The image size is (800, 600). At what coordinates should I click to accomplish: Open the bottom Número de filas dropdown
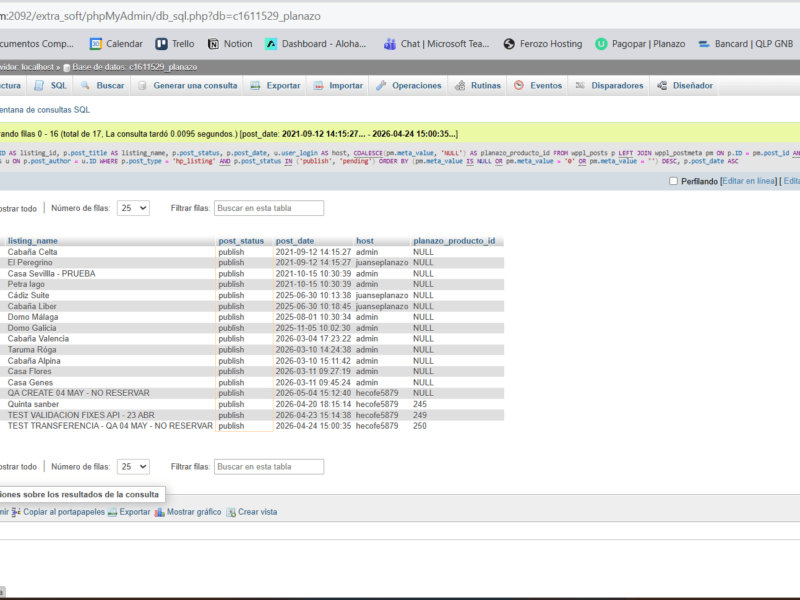133,467
